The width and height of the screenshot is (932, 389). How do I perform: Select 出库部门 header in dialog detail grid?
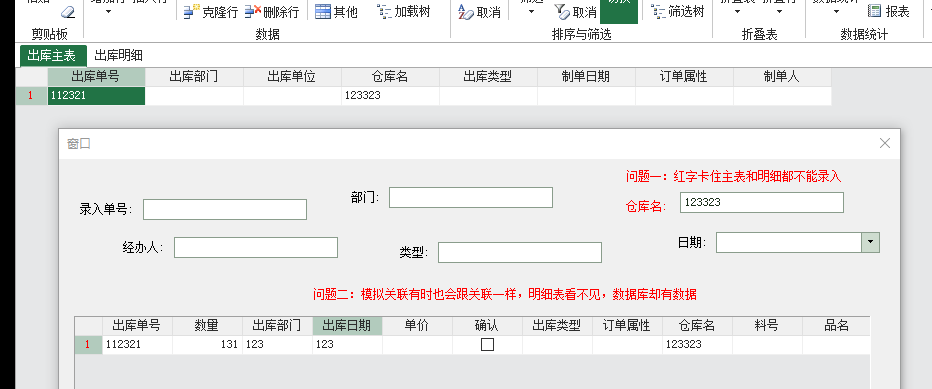coord(278,326)
